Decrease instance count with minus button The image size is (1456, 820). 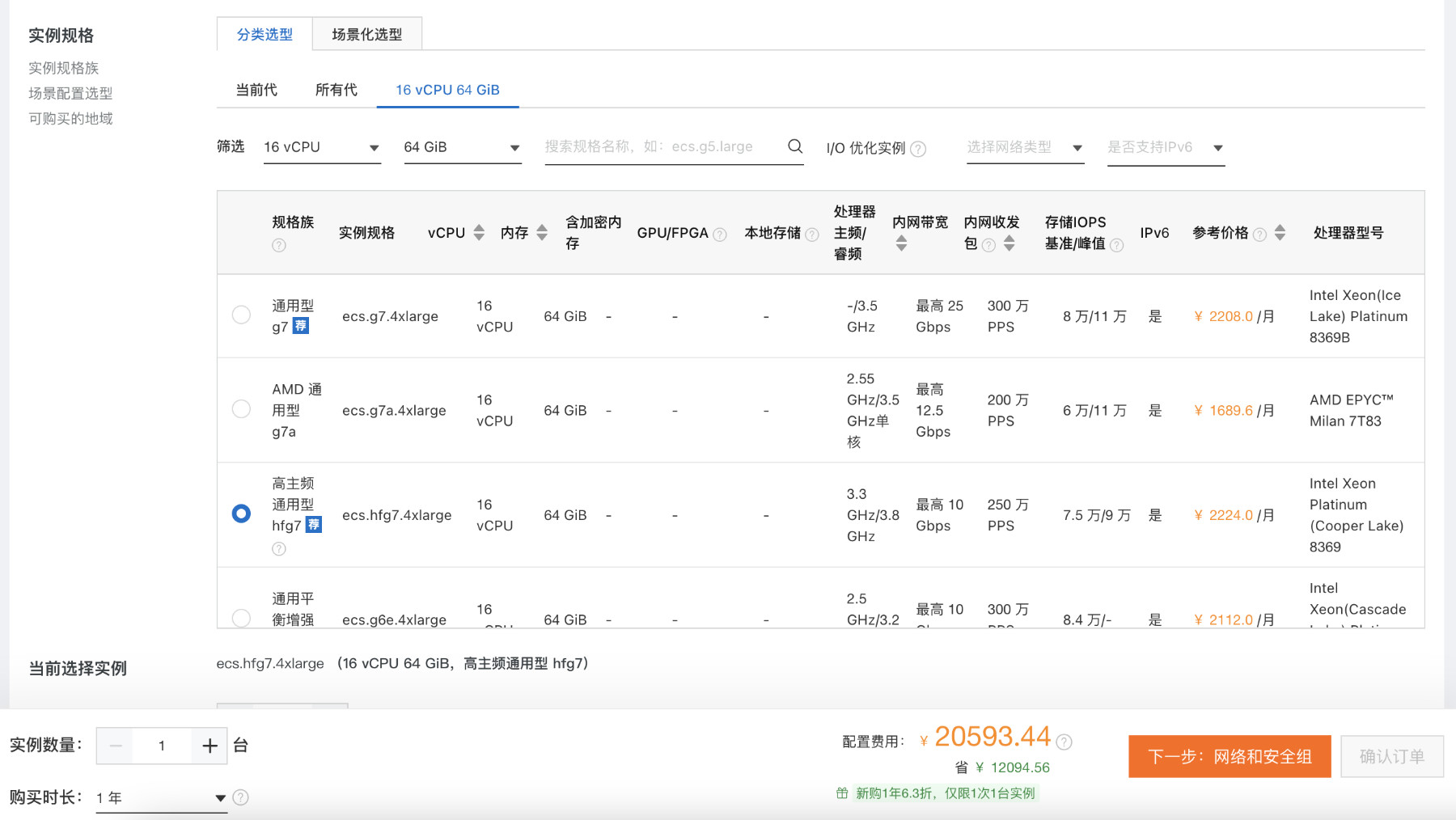pyautogui.click(x=116, y=746)
